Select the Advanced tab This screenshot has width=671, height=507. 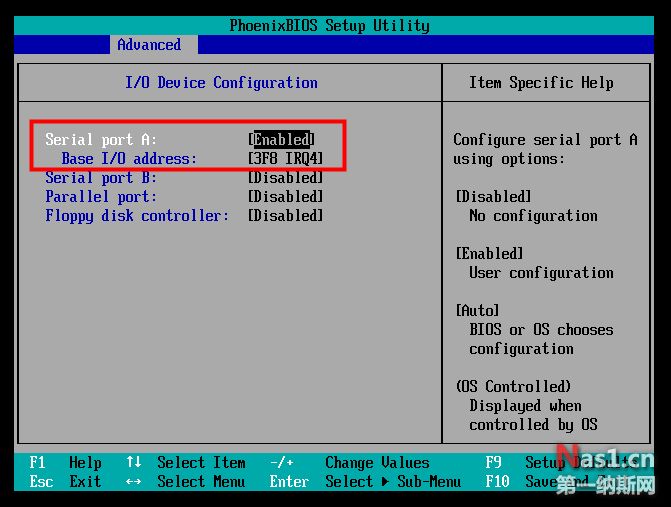149,44
